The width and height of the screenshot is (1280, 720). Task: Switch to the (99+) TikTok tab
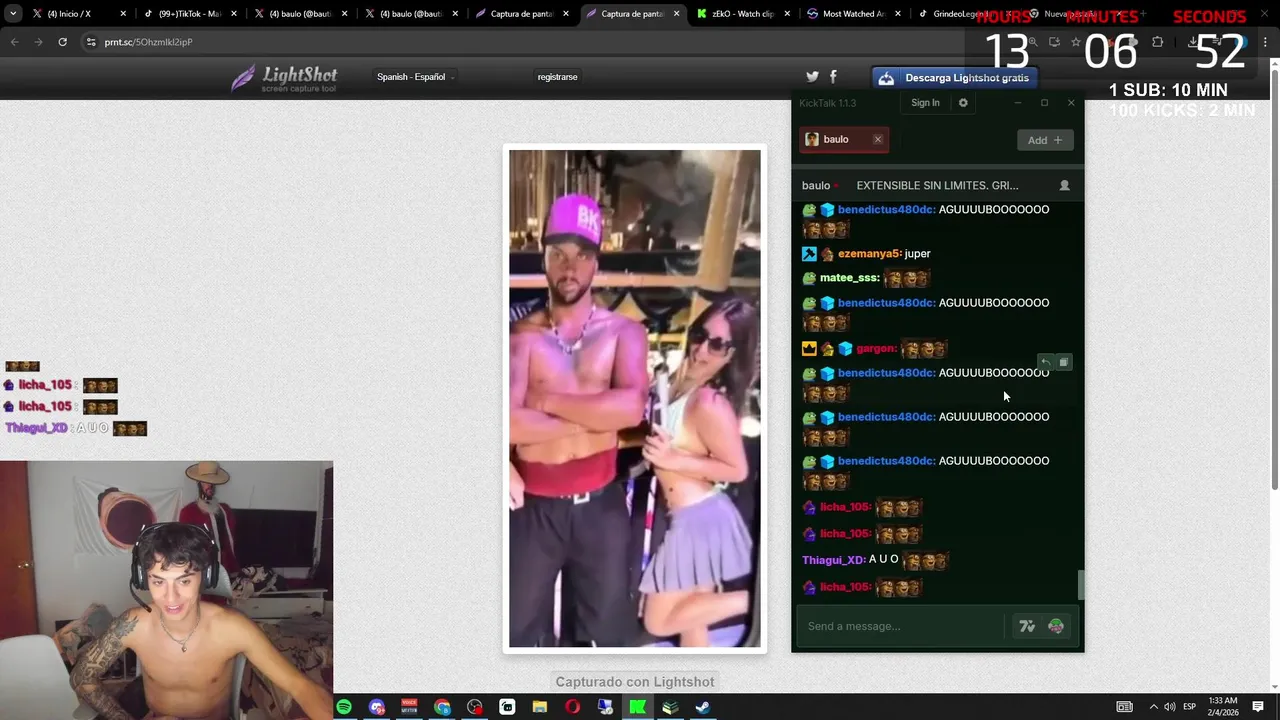[189, 14]
